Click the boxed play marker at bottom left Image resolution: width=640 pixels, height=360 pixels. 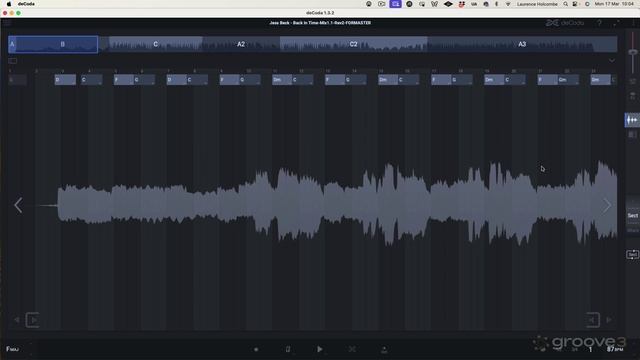click(33, 320)
